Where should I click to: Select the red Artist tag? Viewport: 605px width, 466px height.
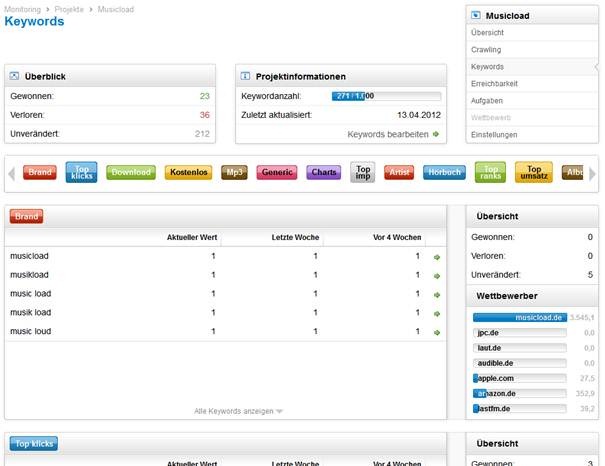(399, 172)
